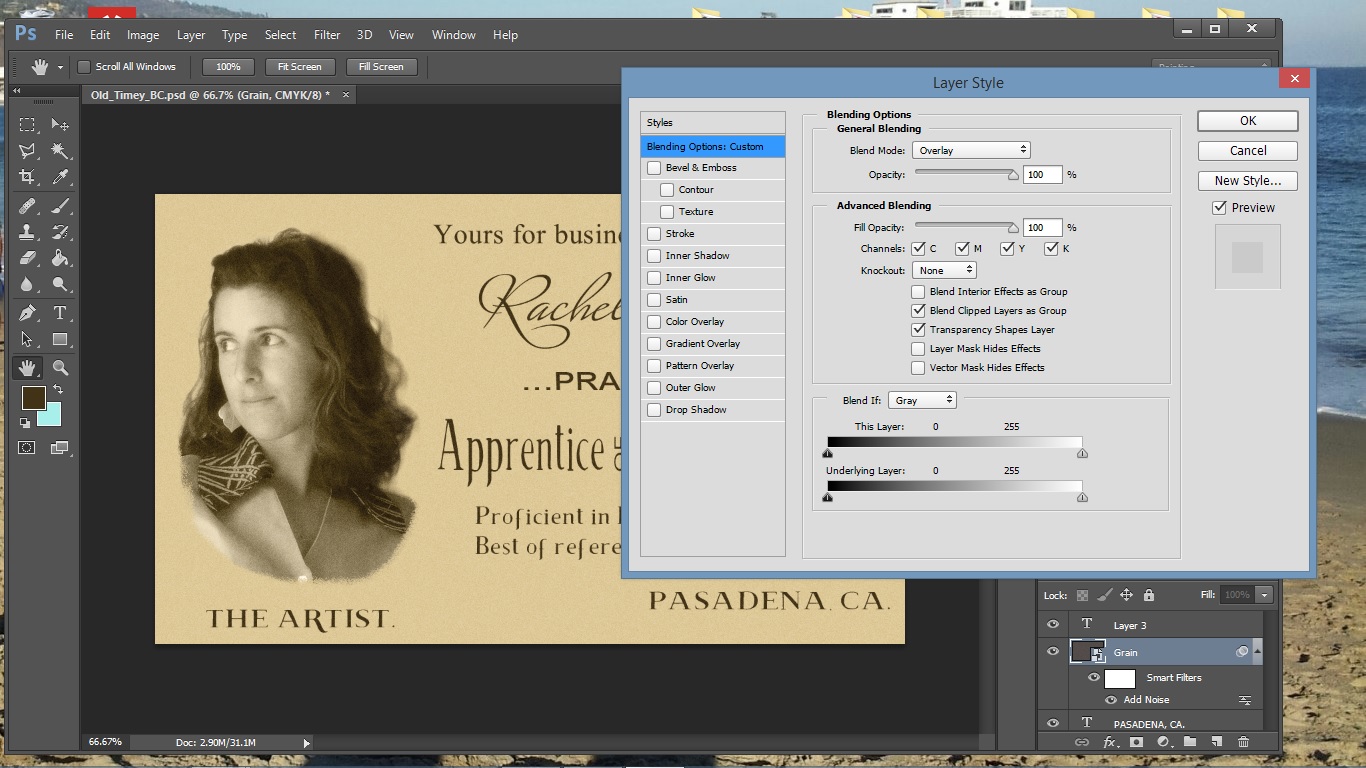Open the Filter menu
Screen dimensions: 1366x768
click(327, 35)
